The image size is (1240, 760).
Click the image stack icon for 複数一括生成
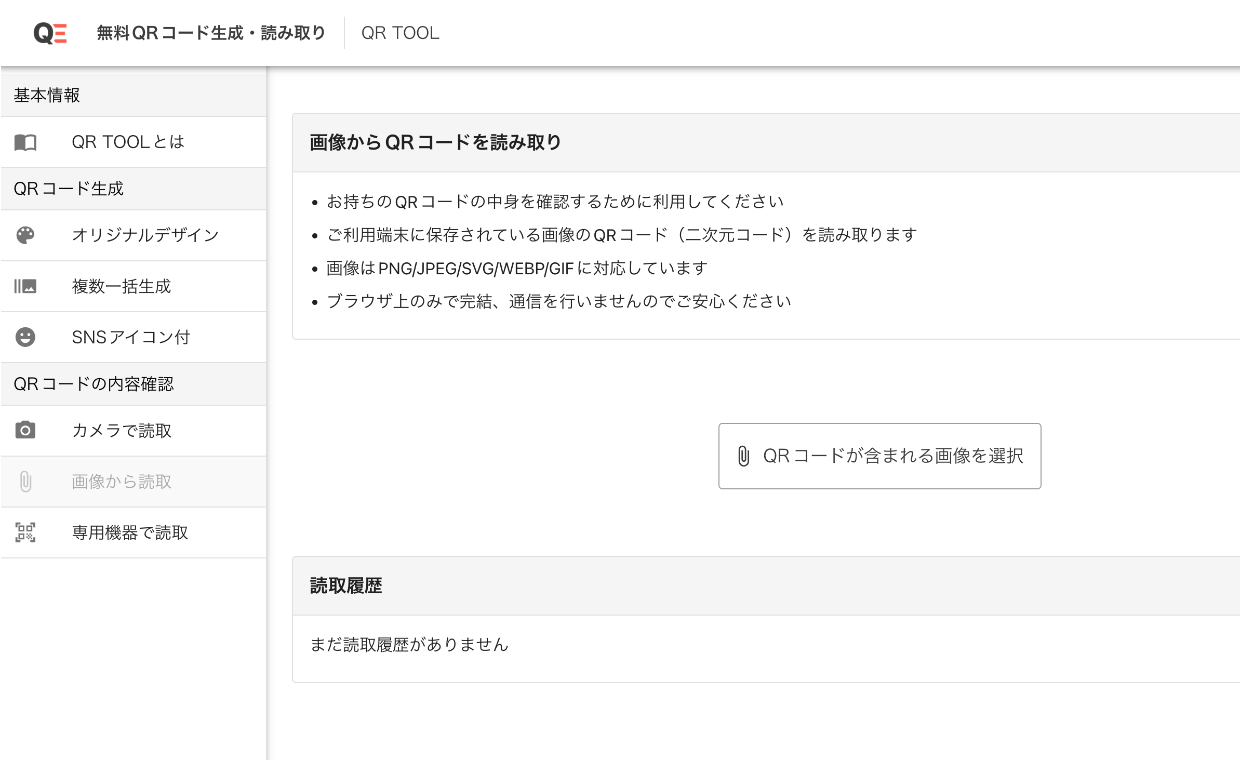[x=25, y=286]
